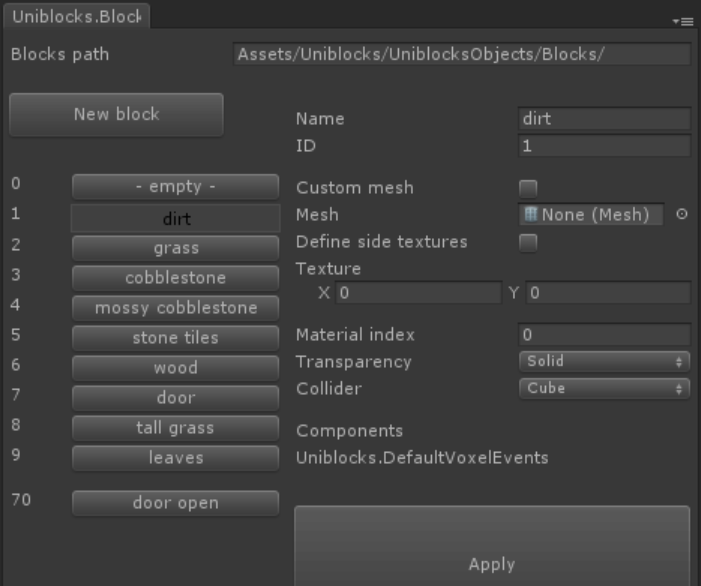Screen dimensions: 701x586
Task: Enable Define side textures checkbox
Action: 528,243
